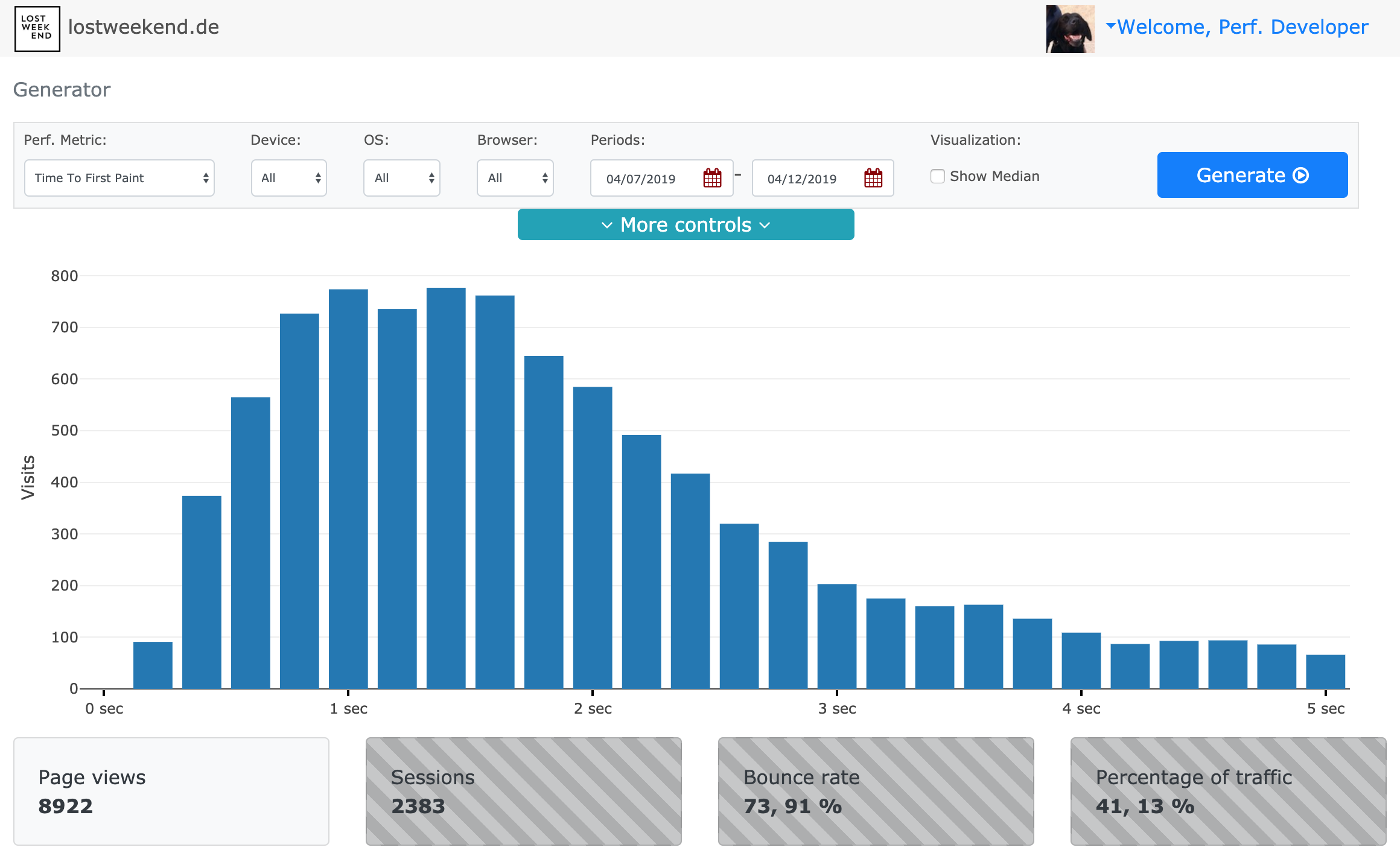The height and width of the screenshot is (853, 1400).
Task: Click in the 04/12/2019 end date field
Action: 802,179
